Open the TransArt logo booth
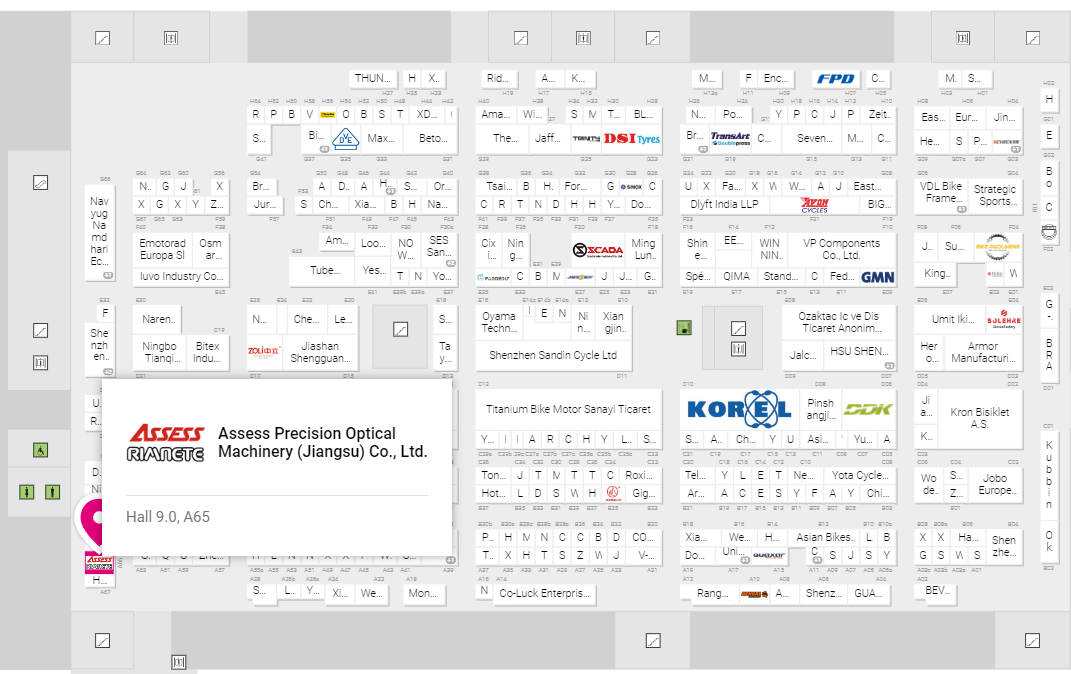The width and height of the screenshot is (1071, 674). pos(730,139)
